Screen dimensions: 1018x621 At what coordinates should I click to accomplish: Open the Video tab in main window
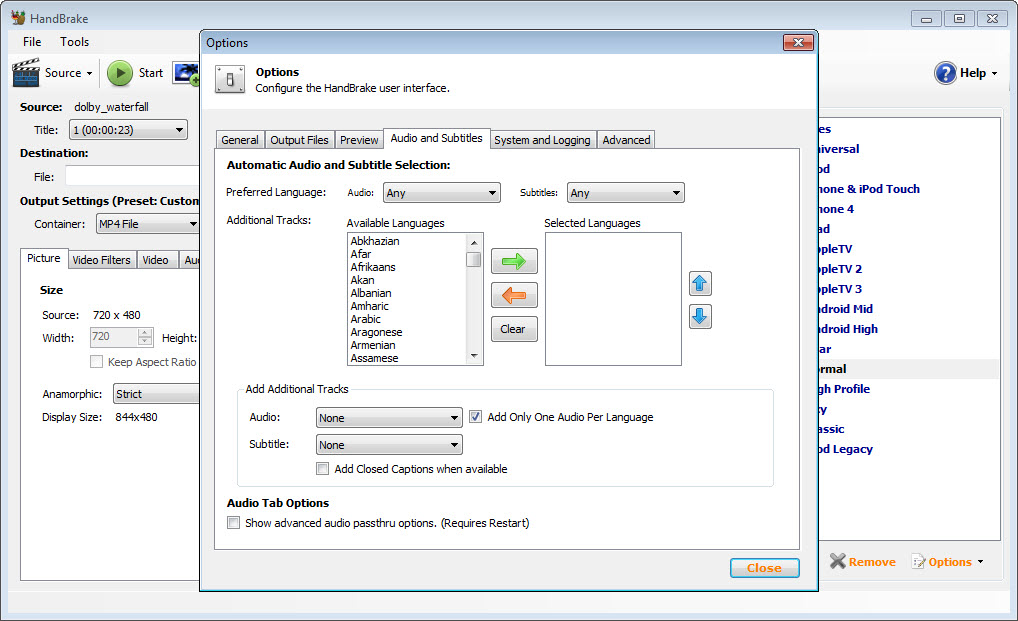tap(155, 260)
